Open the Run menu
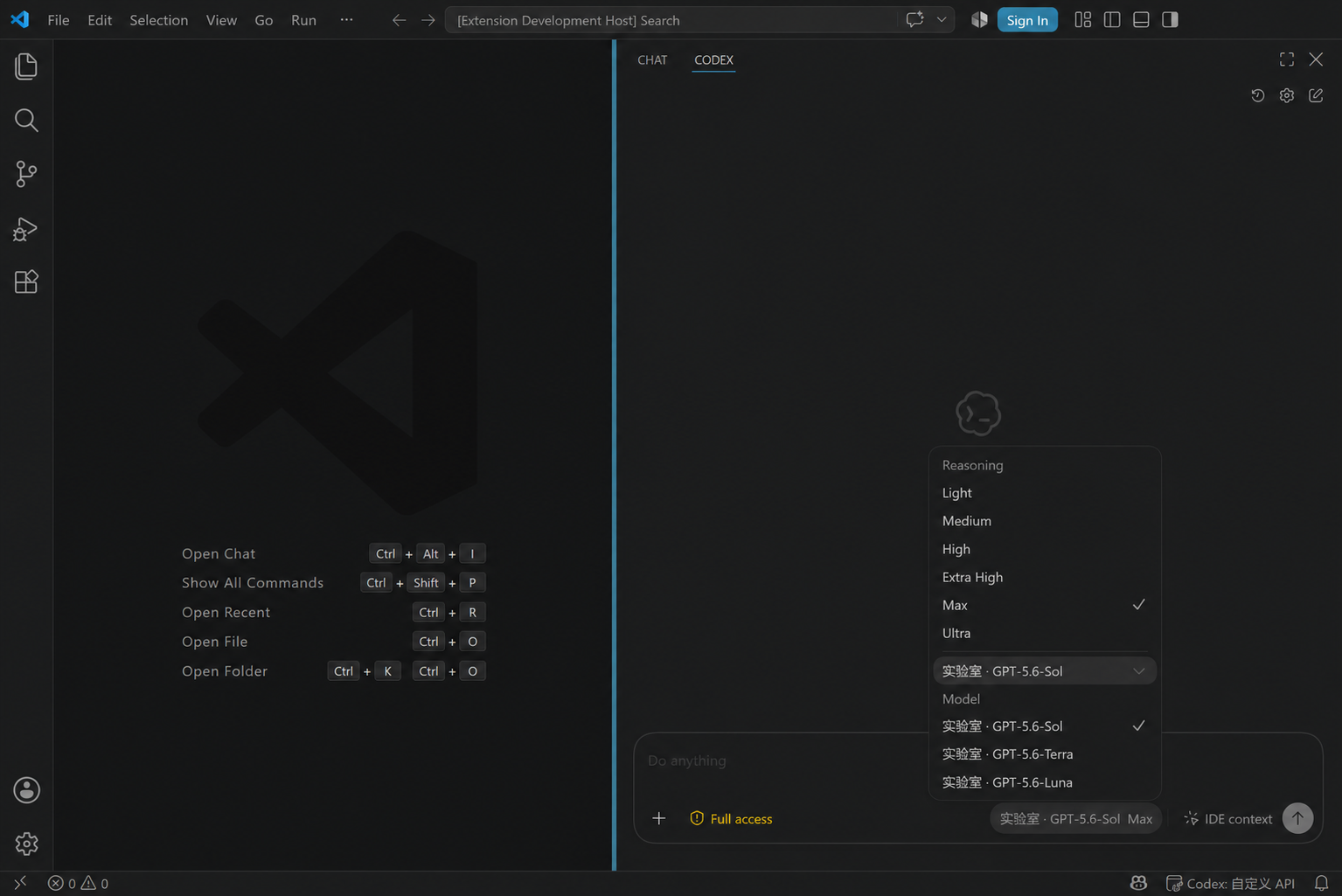 [x=303, y=20]
